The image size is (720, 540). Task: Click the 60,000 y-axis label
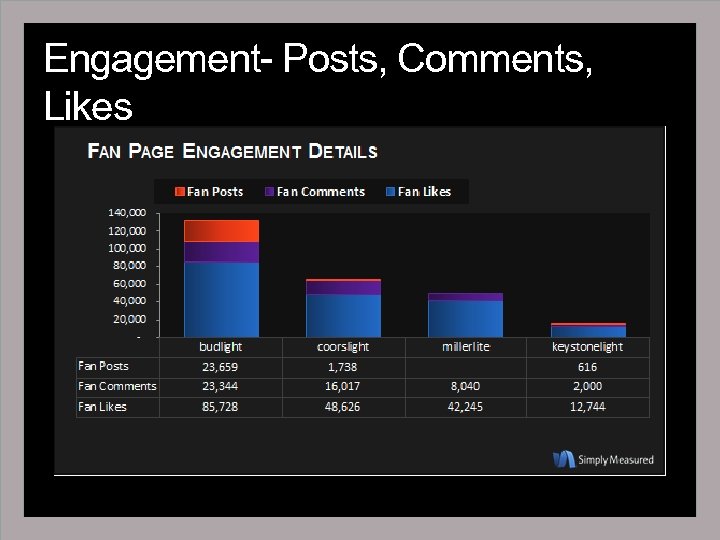129,284
